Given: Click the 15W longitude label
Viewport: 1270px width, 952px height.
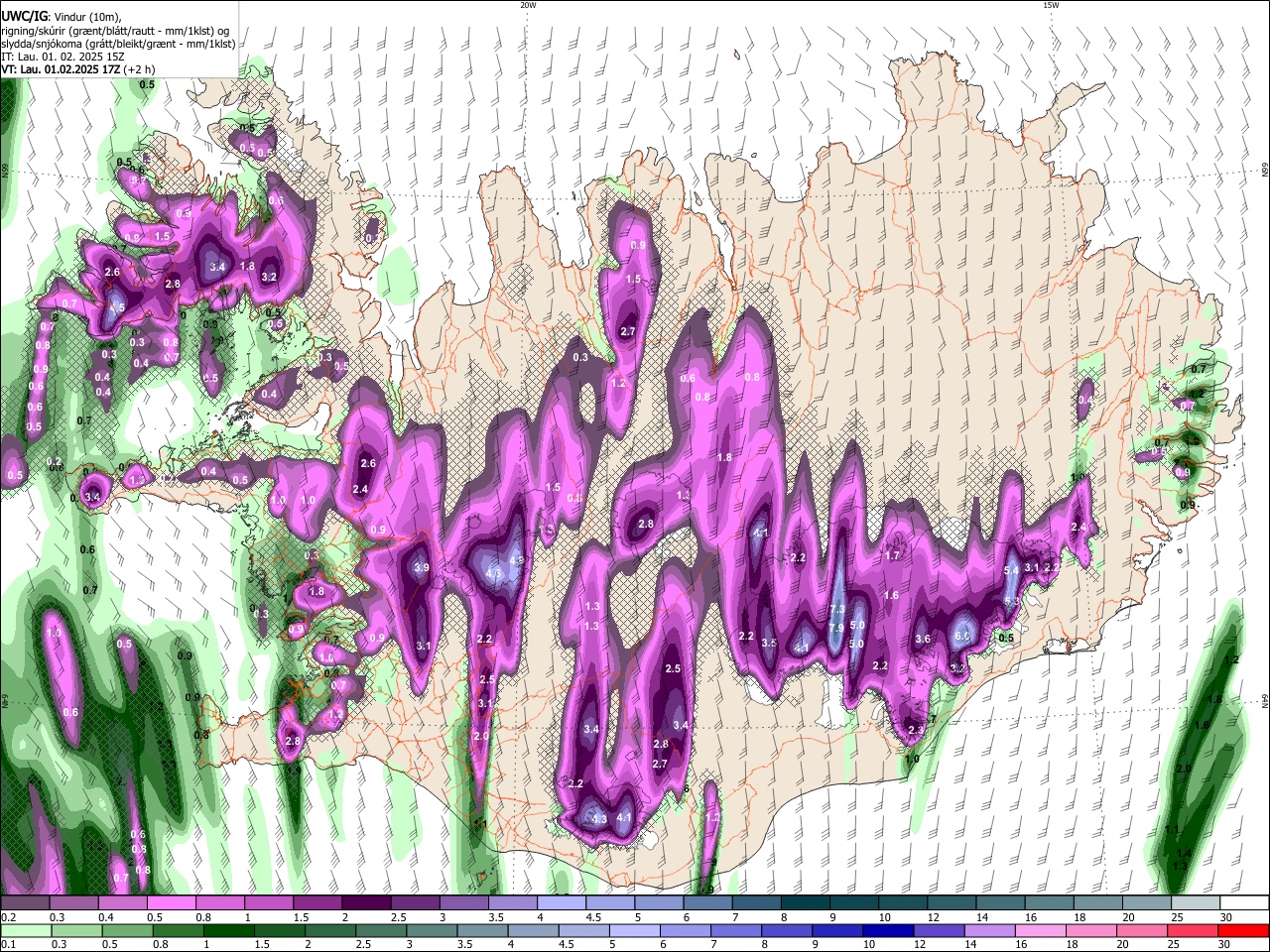Looking at the screenshot, I should coord(1051,5).
